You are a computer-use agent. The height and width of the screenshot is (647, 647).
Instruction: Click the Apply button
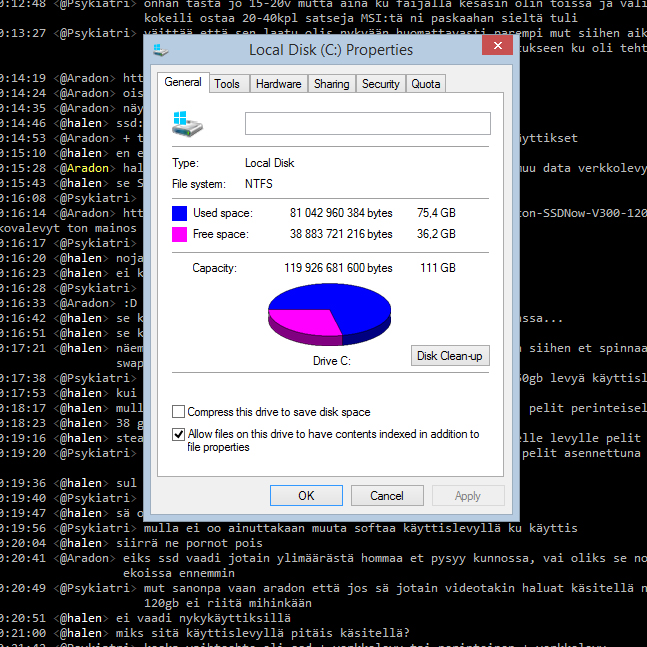(467, 495)
